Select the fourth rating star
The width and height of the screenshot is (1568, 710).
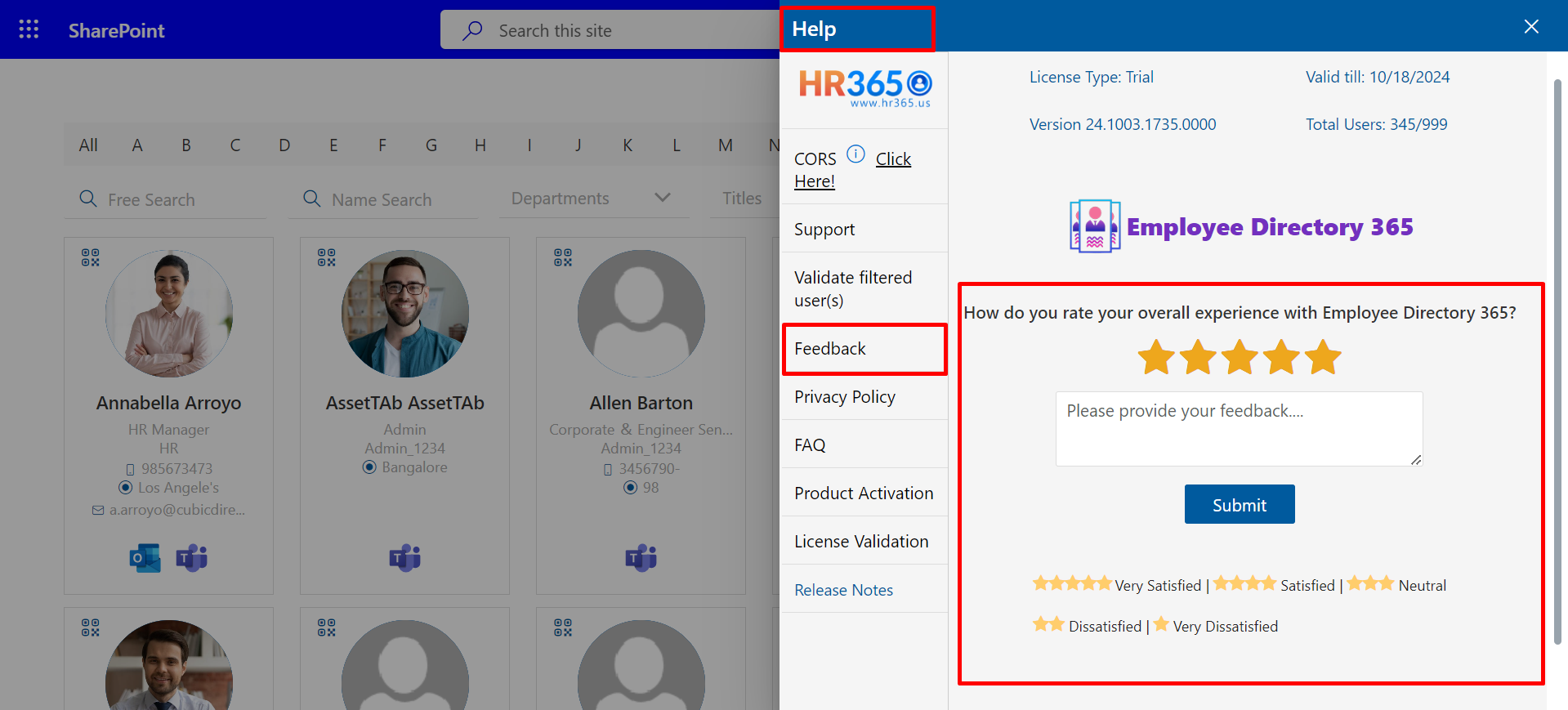pos(1281,357)
